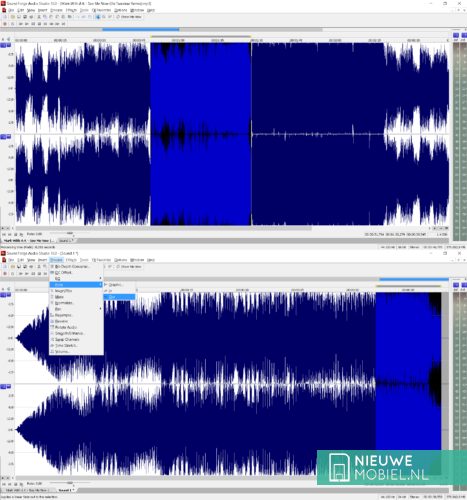The height and width of the screenshot is (500, 467).
Task: Select Rotate Audio in Process menu
Action: coord(76,327)
